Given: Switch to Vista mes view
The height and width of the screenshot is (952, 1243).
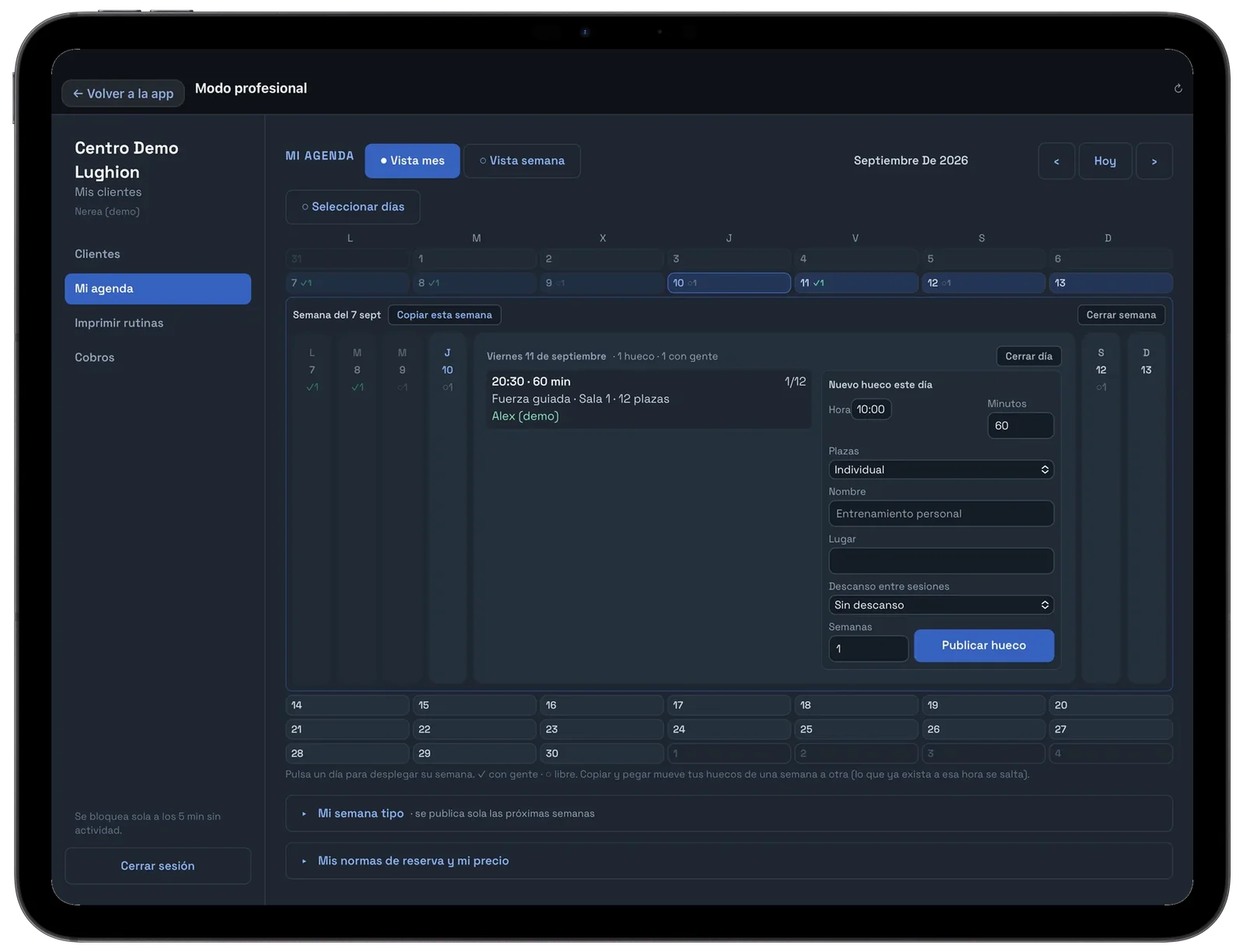Looking at the screenshot, I should click(413, 161).
